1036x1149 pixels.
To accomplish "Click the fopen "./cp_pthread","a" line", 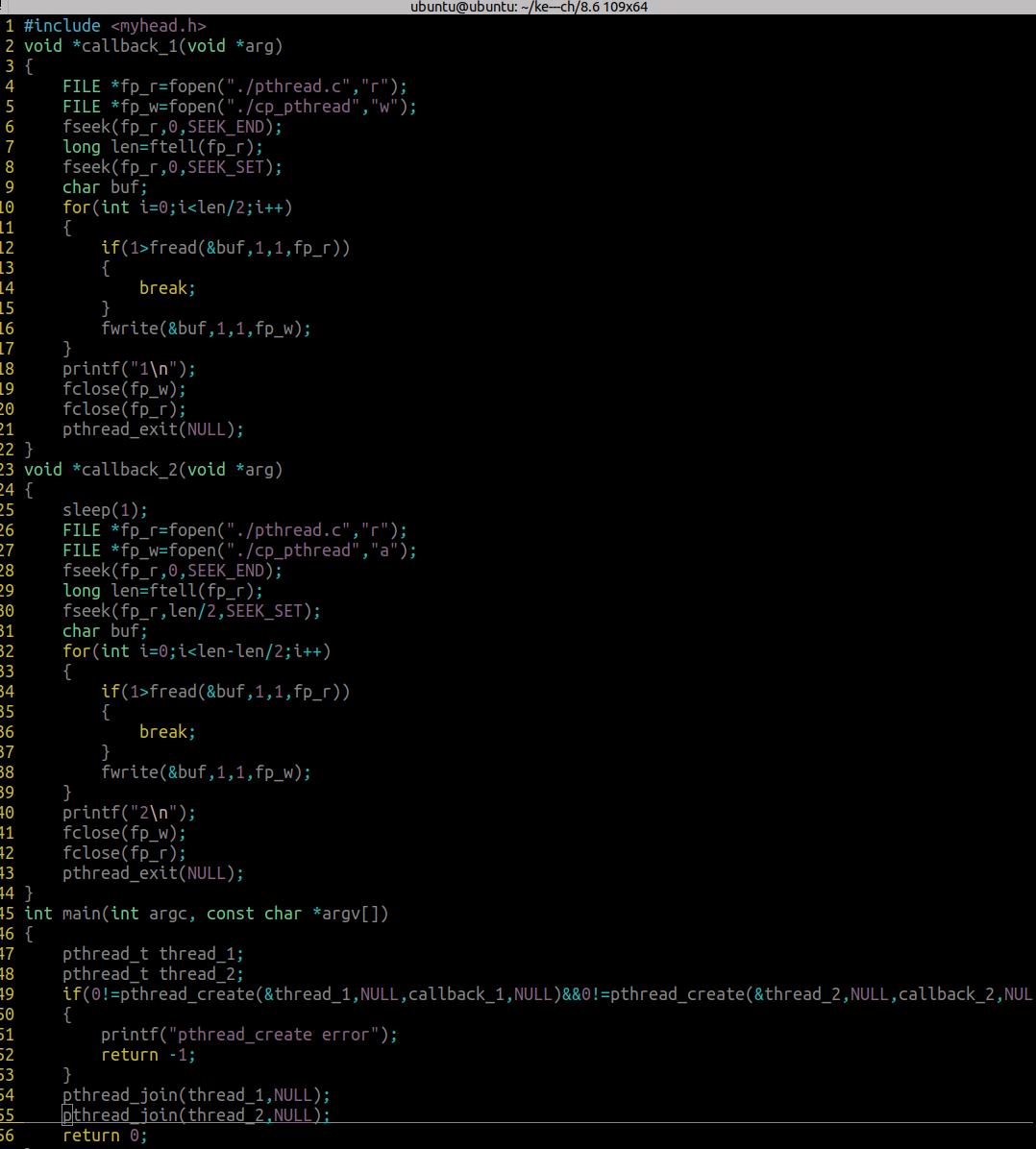I will 239,550.
